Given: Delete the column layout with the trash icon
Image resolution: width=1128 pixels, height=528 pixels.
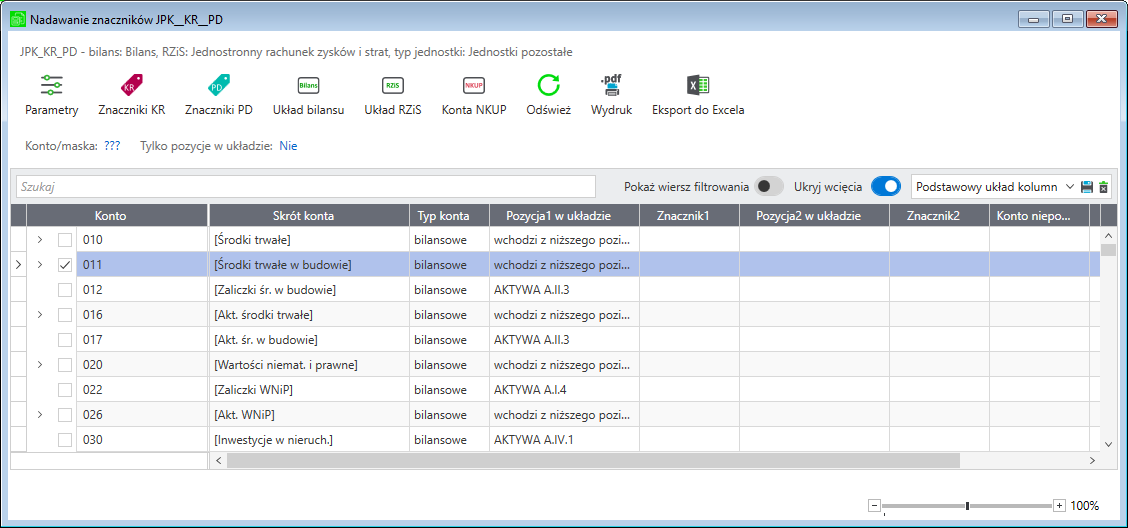Looking at the screenshot, I should 1104,187.
